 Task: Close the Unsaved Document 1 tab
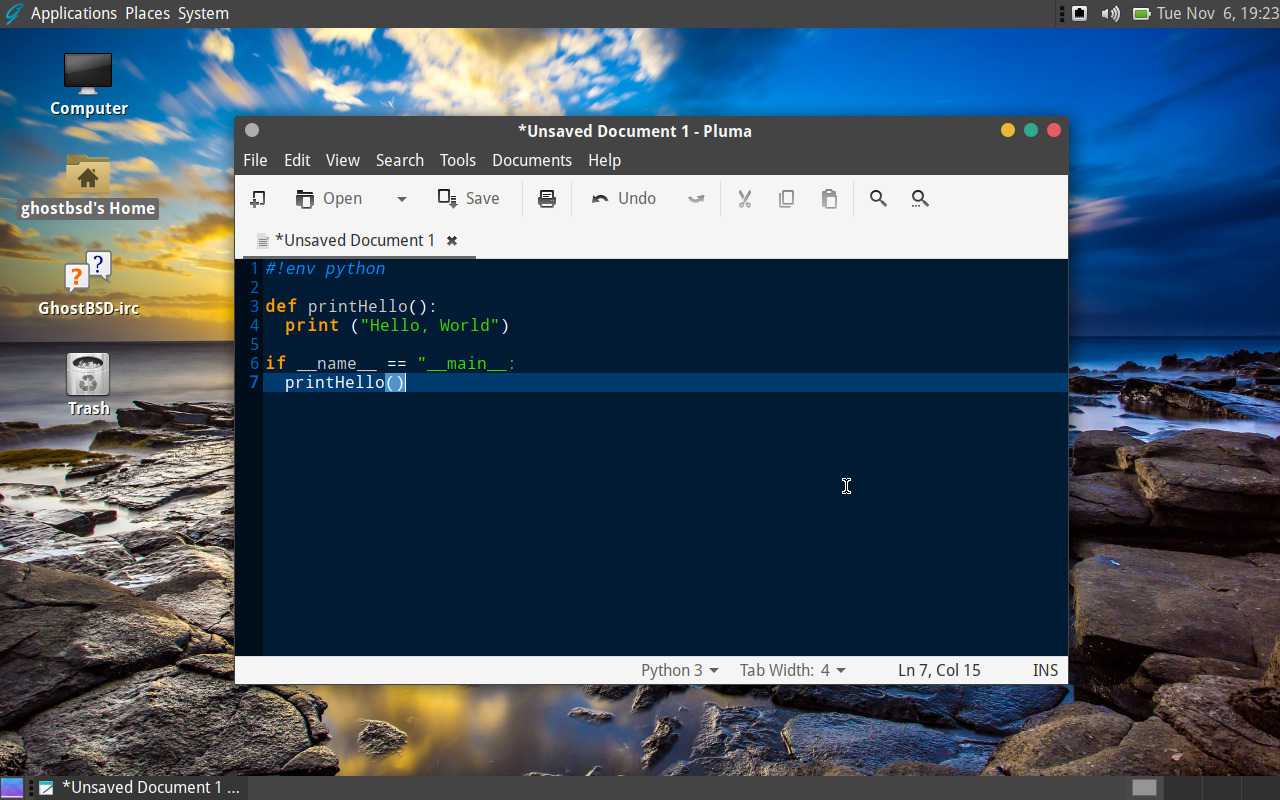click(x=451, y=240)
